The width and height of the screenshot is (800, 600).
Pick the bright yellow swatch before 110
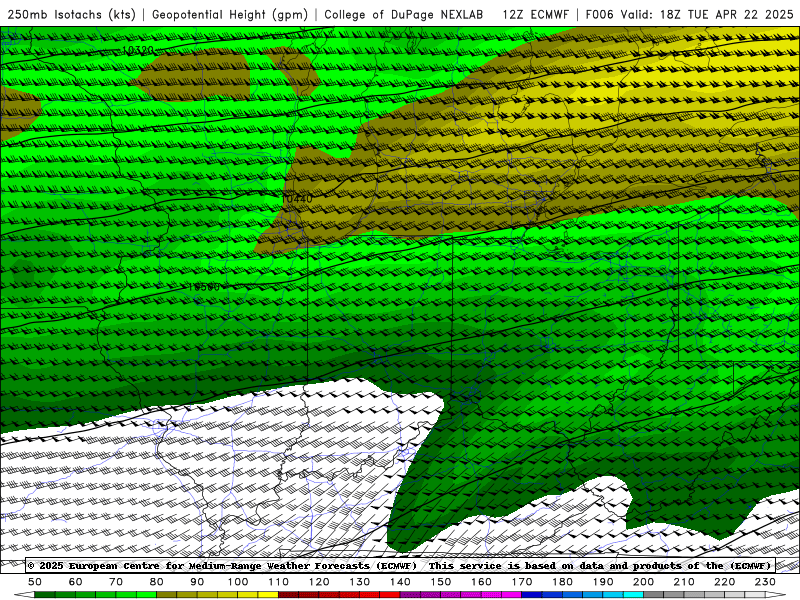point(268,596)
